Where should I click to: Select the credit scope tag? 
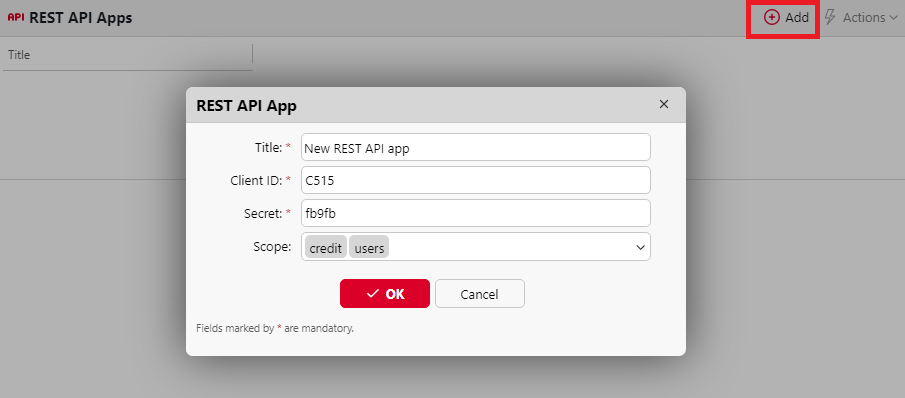tap(326, 247)
